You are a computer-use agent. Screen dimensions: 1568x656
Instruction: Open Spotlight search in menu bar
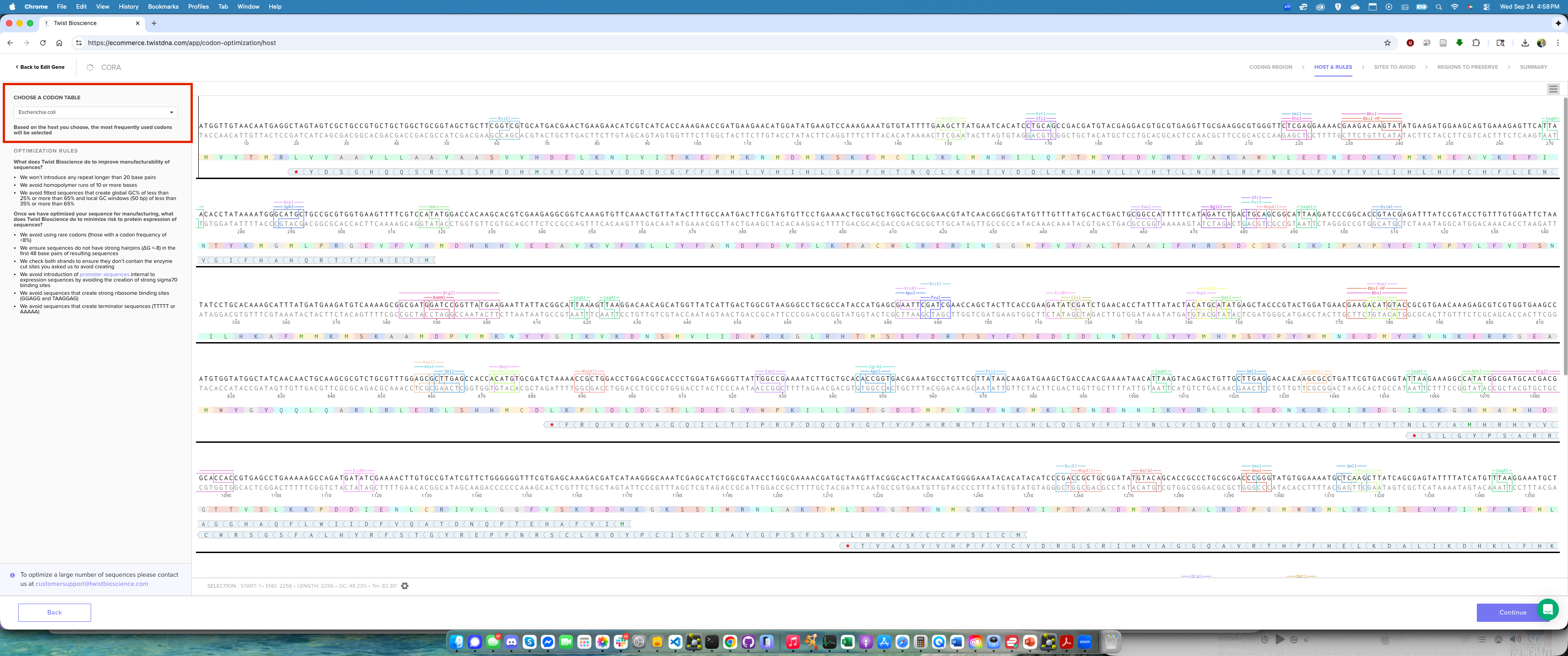click(1439, 7)
